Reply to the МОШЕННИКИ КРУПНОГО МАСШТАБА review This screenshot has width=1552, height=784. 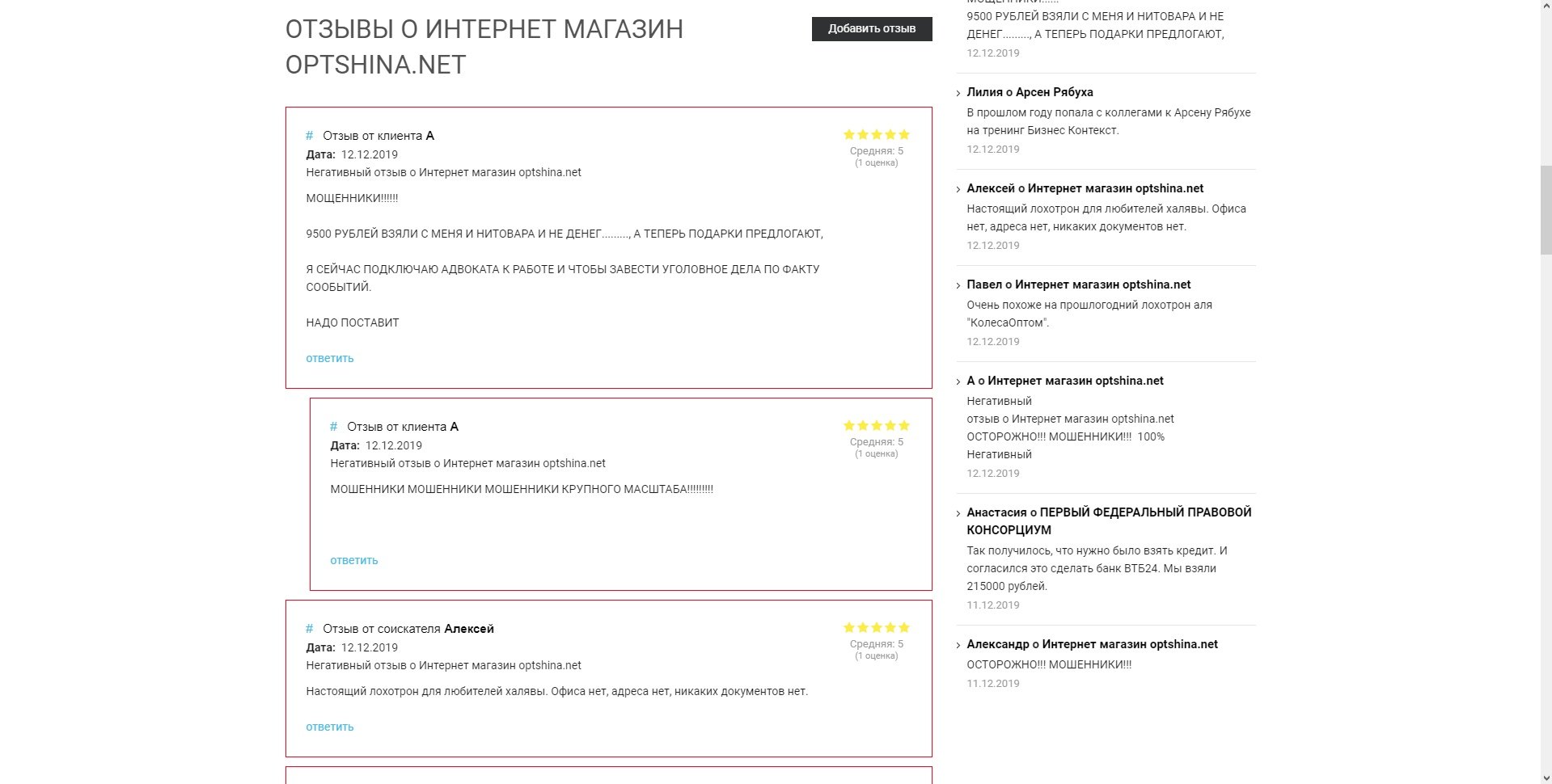pyautogui.click(x=353, y=560)
